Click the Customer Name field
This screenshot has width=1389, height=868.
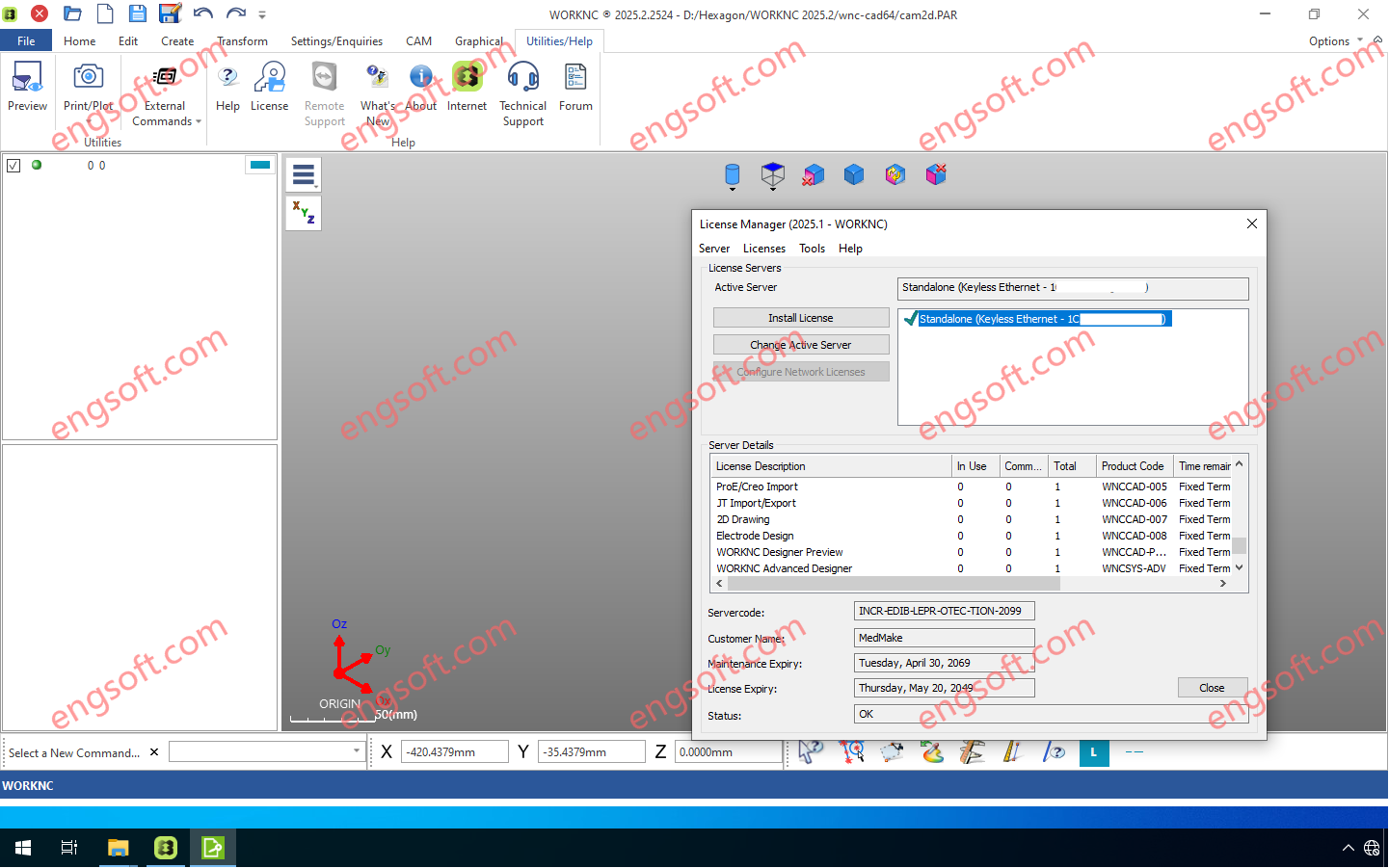coord(945,638)
